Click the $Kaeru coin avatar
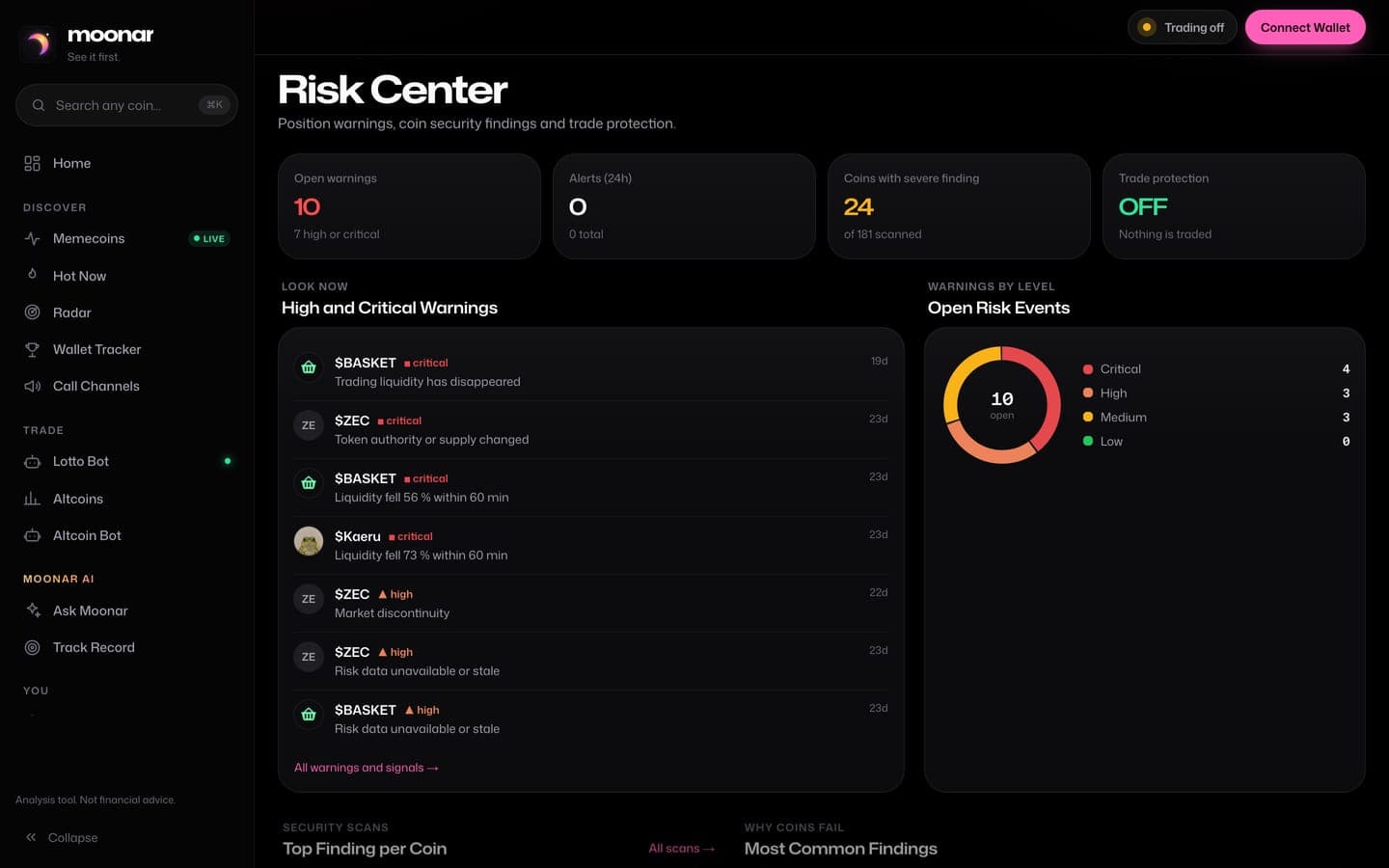Screen dimensions: 1389x868 click(309, 541)
